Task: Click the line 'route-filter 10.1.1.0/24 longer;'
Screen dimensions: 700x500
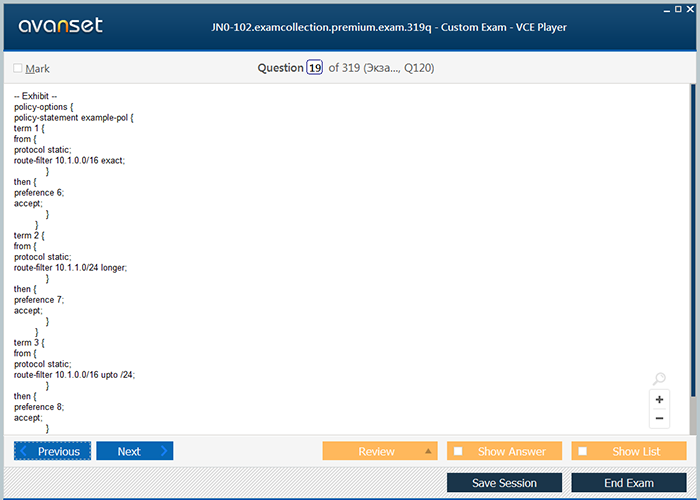Action: (71, 267)
